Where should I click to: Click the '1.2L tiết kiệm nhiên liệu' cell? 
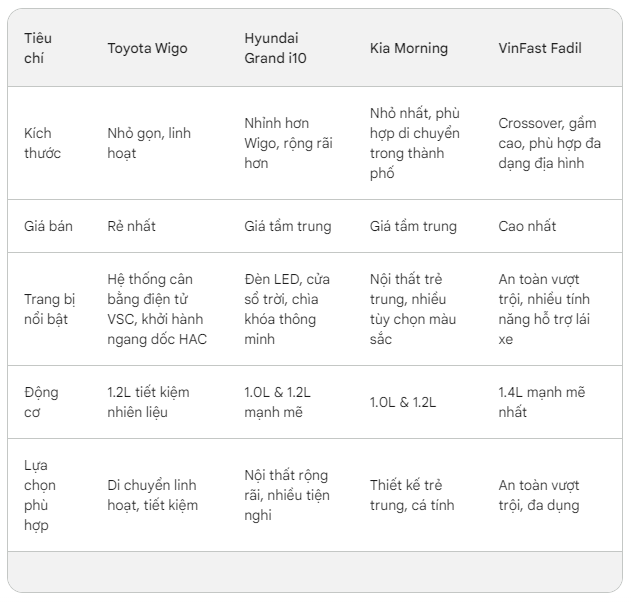click(148, 402)
